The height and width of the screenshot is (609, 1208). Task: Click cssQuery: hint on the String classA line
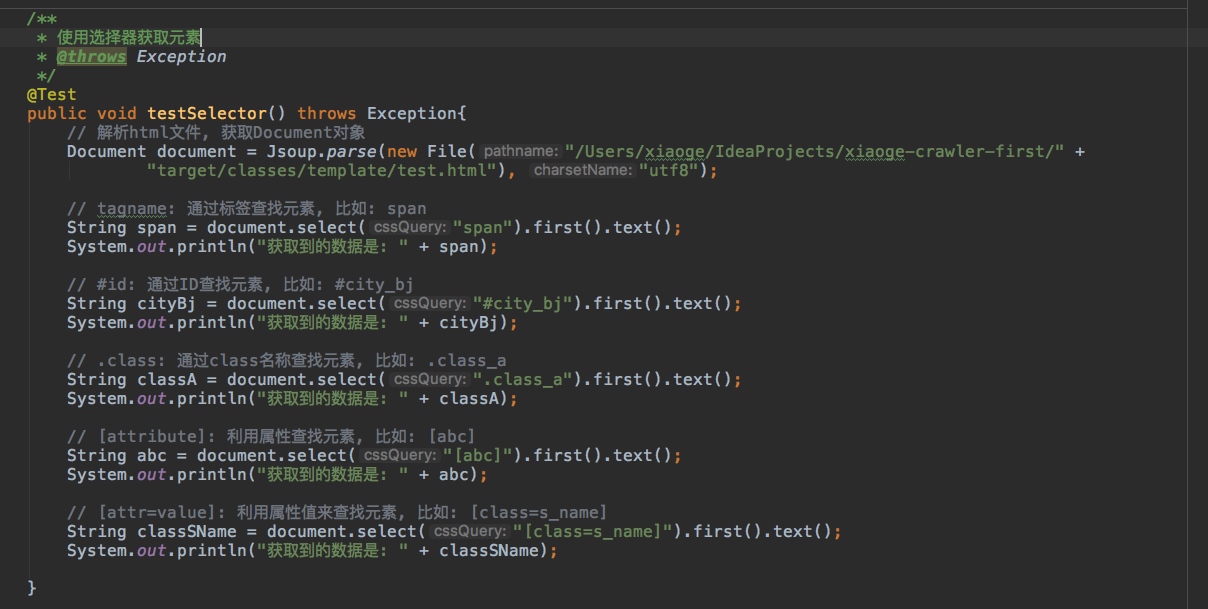430,379
